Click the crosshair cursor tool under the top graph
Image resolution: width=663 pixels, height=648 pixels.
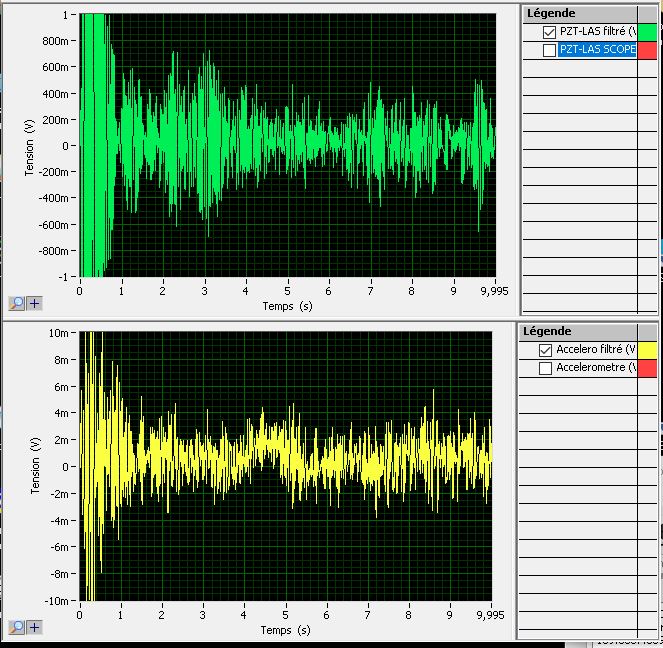click(34, 303)
